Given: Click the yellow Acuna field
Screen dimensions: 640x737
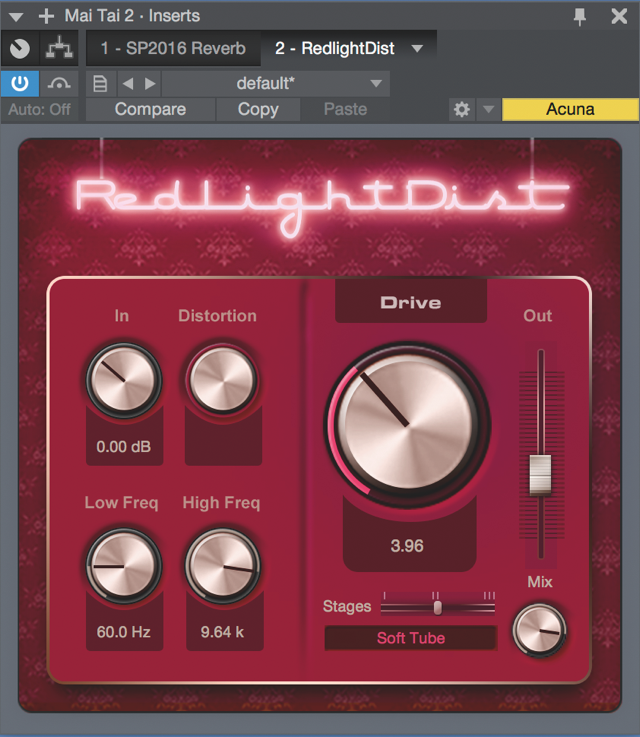Looking at the screenshot, I should pyautogui.click(x=570, y=110).
